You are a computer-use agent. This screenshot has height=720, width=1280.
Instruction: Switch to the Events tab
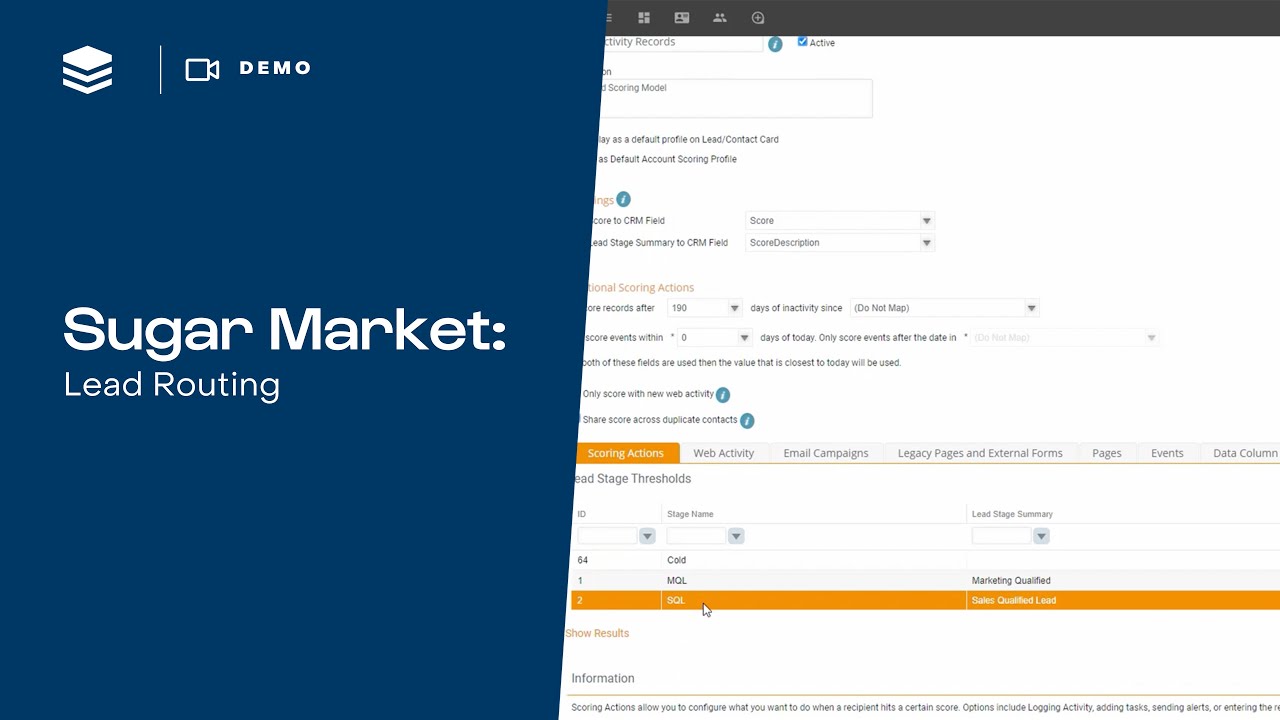(x=1167, y=453)
